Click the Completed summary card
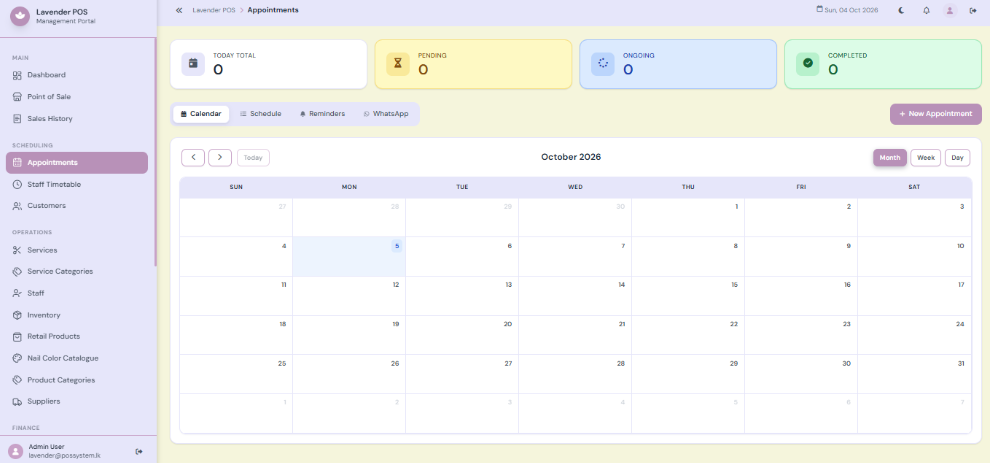The image size is (990, 463). 883,64
